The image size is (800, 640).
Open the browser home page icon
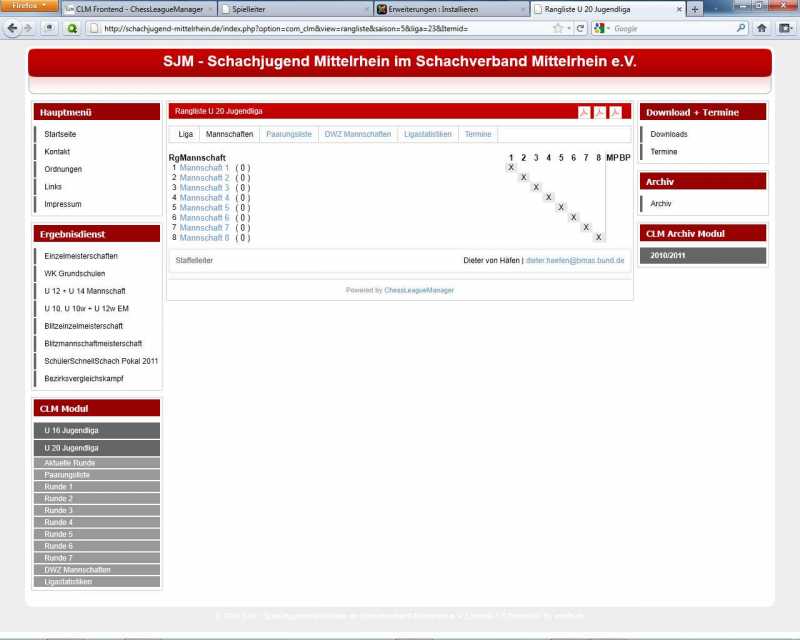pos(761,28)
